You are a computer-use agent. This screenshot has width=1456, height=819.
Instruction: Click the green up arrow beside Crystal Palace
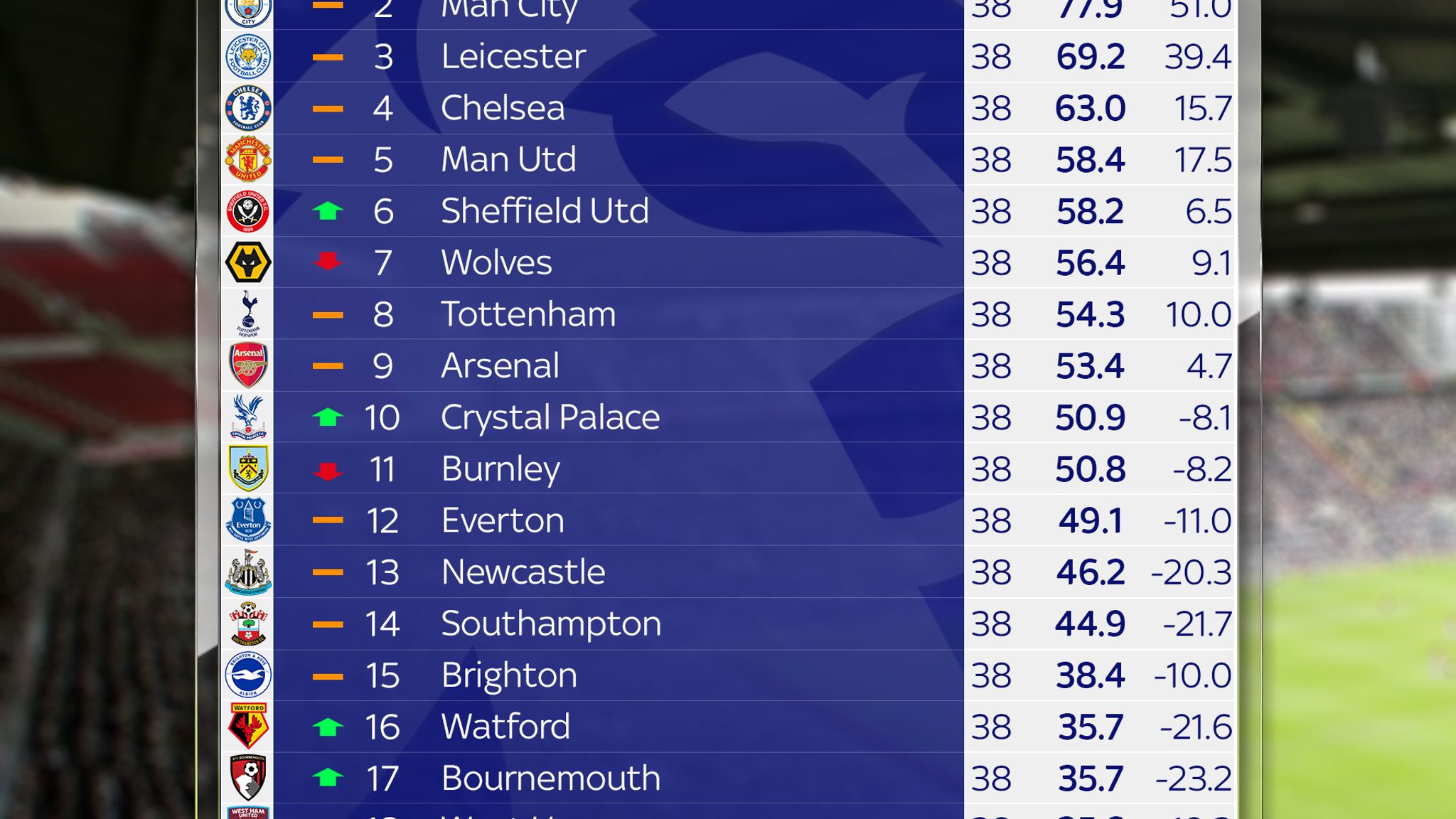(328, 417)
